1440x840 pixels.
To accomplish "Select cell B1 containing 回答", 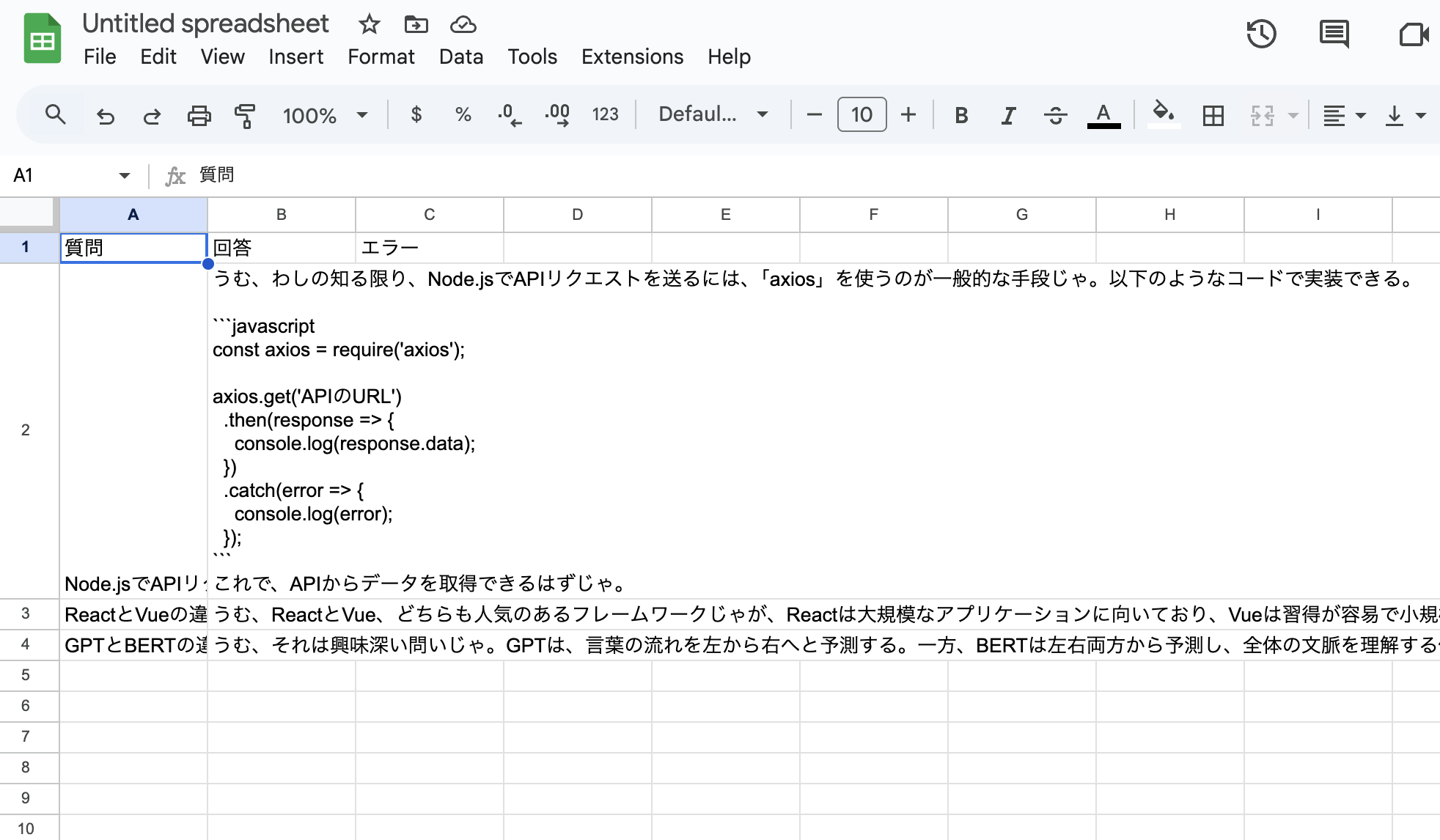I will tap(282, 248).
